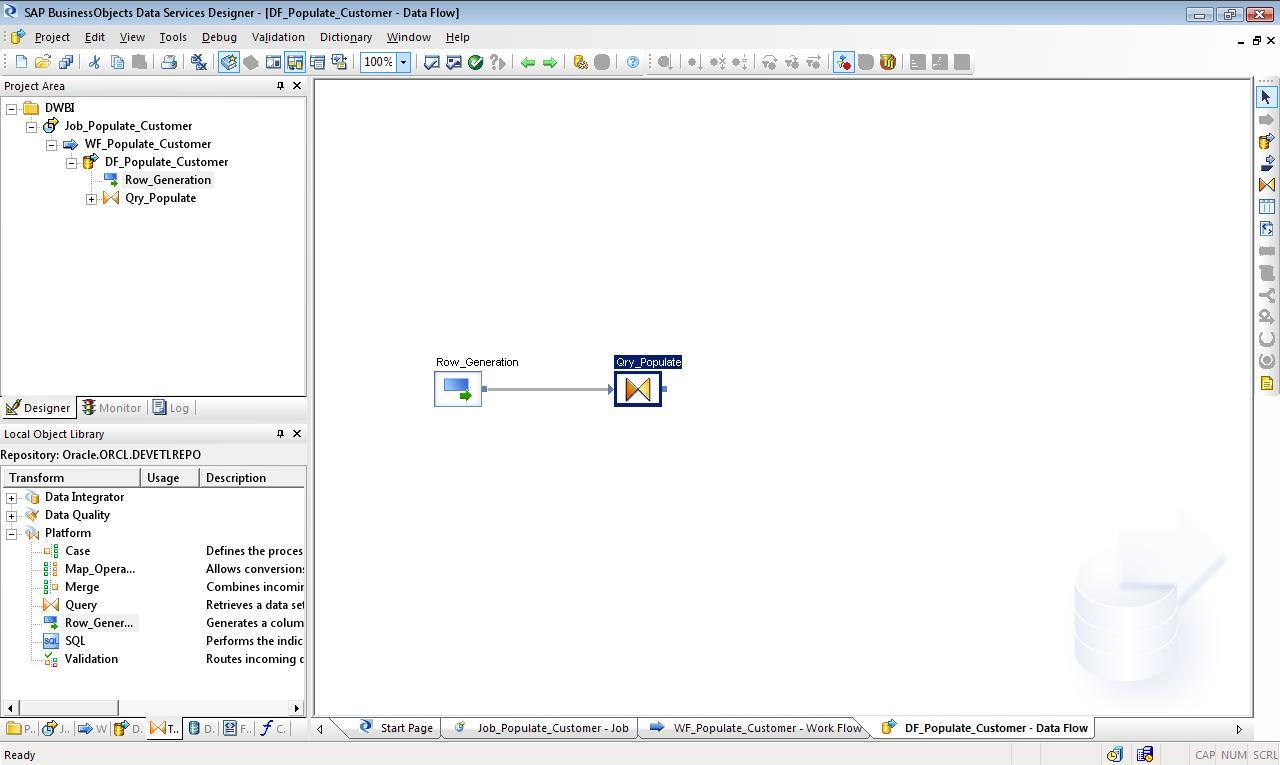
Task: Click the green Forward arrow icon
Action: click(x=550, y=62)
